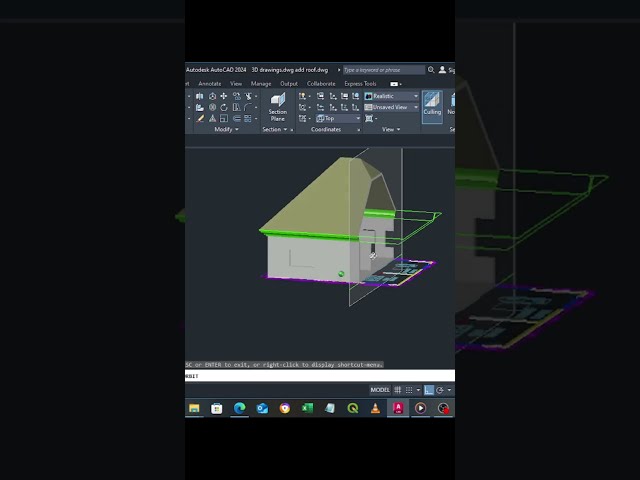The height and width of the screenshot is (480, 640).
Task: Select the Erase tool (pencil eraser)
Action: (x=200, y=118)
